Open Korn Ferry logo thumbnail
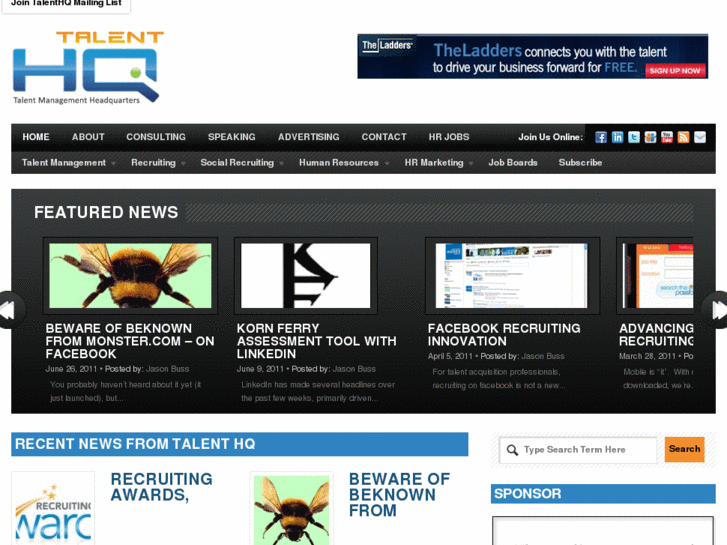 [306, 276]
